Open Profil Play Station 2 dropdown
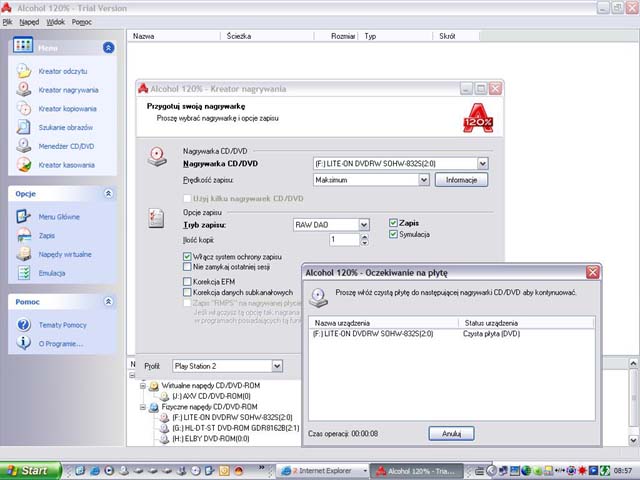The height and width of the screenshot is (480, 640). (277, 366)
